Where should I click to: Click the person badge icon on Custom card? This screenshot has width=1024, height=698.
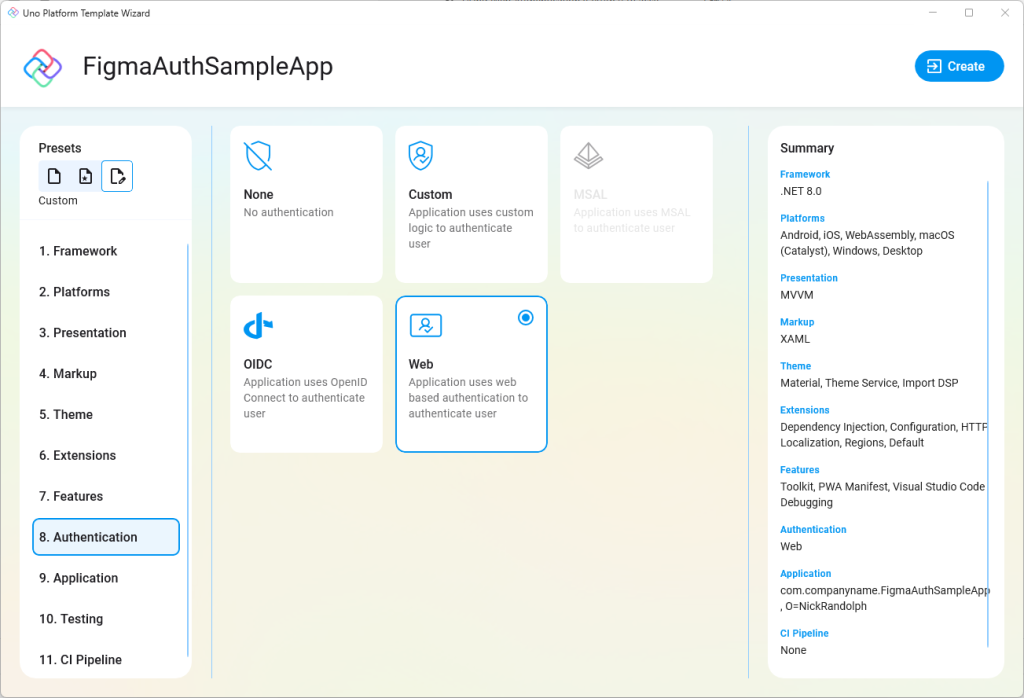[421, 156]
